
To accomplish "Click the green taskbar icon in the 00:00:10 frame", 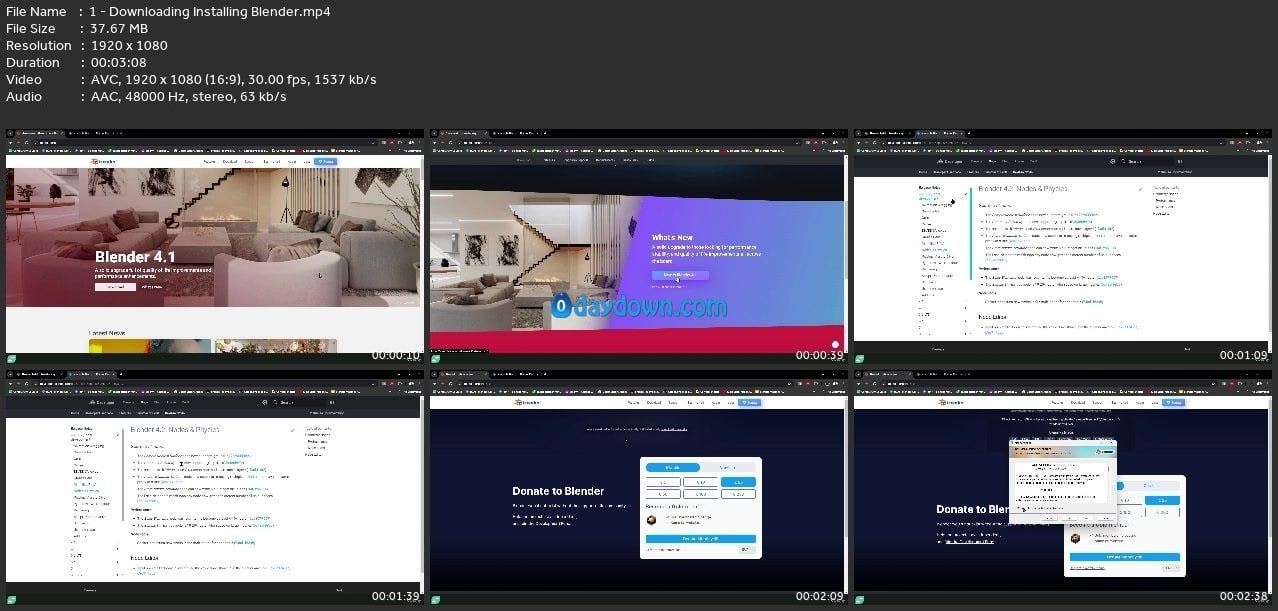I will click(12, 358).
